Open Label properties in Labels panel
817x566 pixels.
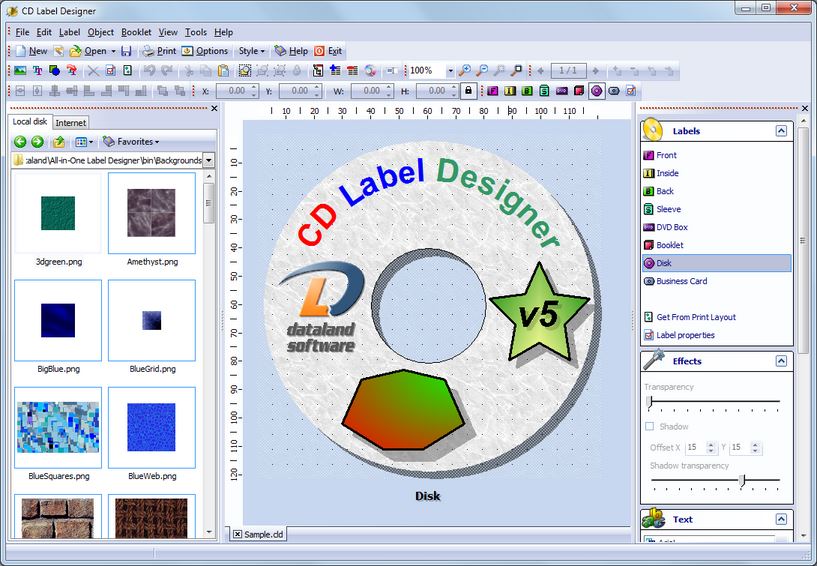685,335
